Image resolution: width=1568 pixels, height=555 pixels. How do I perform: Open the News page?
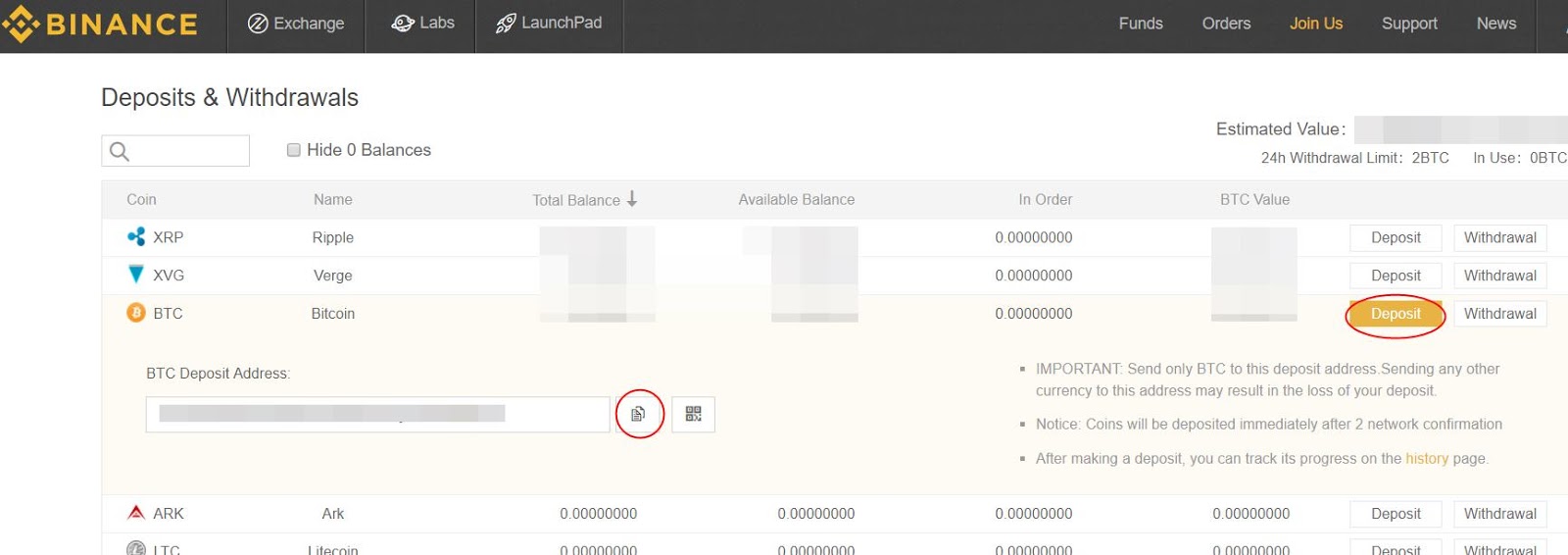pyautogui.click(x=1496, y=24)
